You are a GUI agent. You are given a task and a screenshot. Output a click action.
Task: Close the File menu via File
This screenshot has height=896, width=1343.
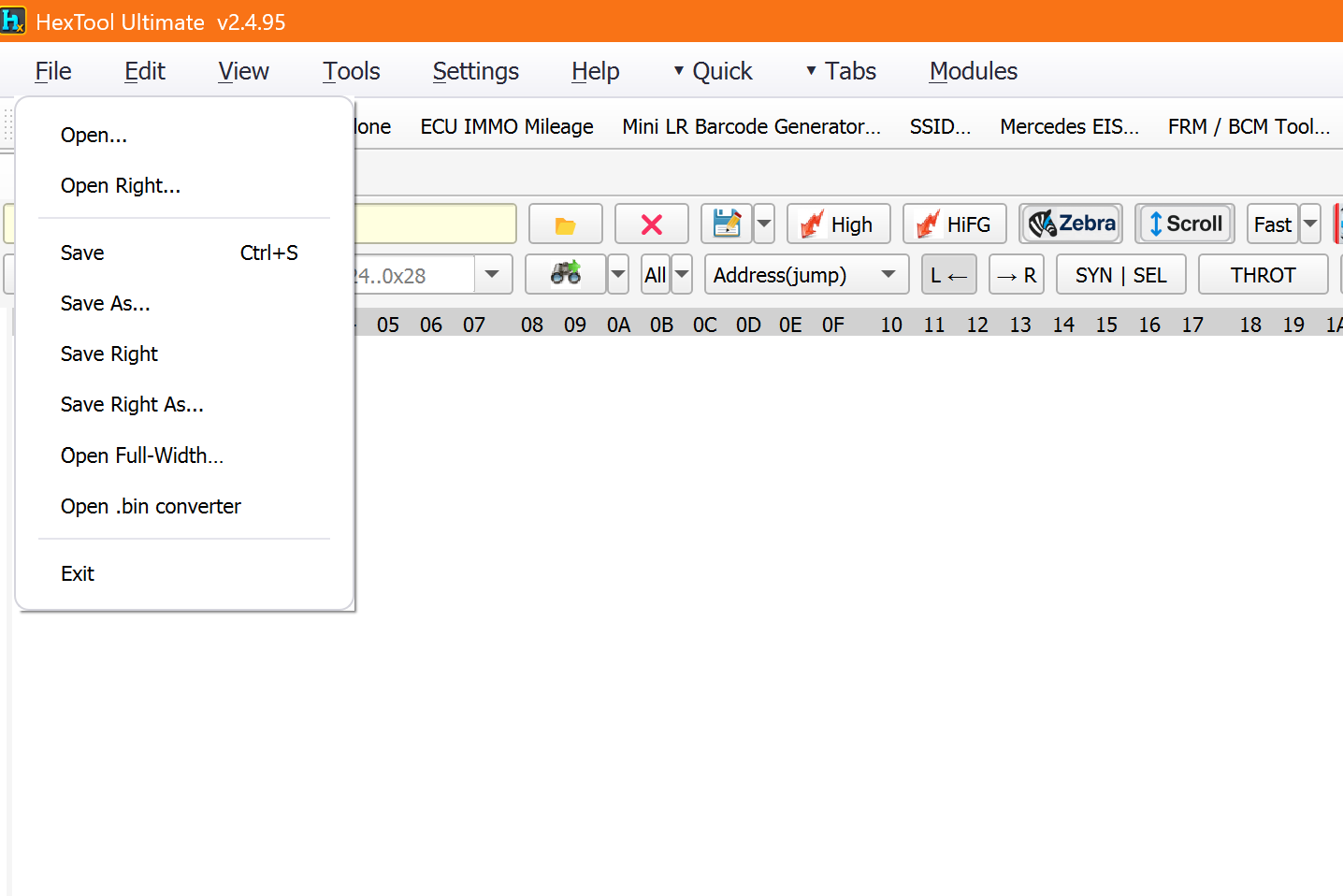point(53,71)
